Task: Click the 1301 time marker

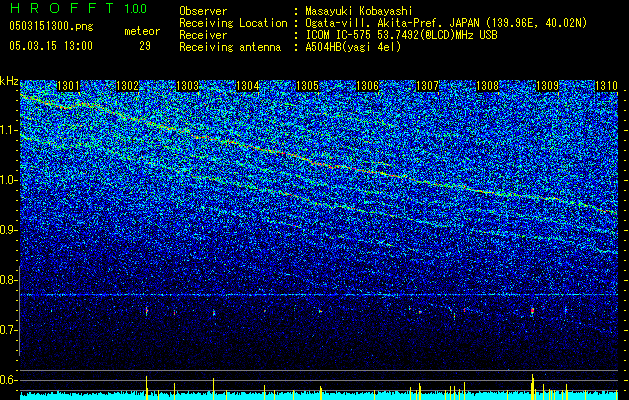Action: 68,86
